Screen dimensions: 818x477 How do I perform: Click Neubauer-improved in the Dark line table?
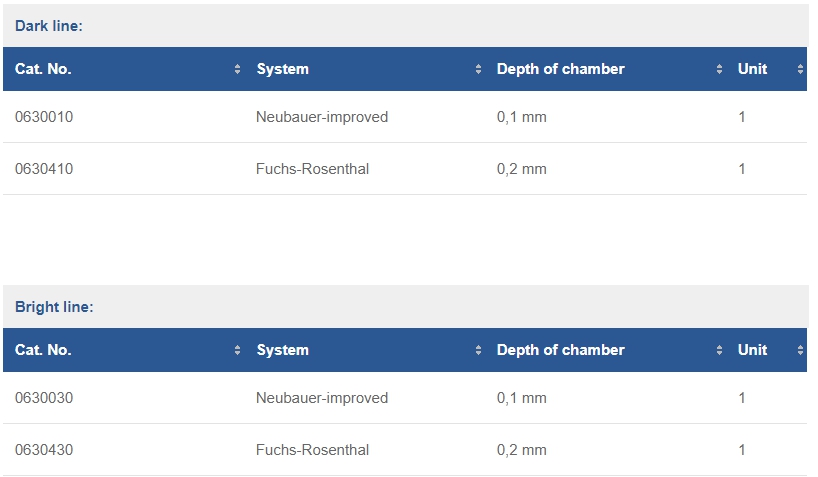(322, 117)
